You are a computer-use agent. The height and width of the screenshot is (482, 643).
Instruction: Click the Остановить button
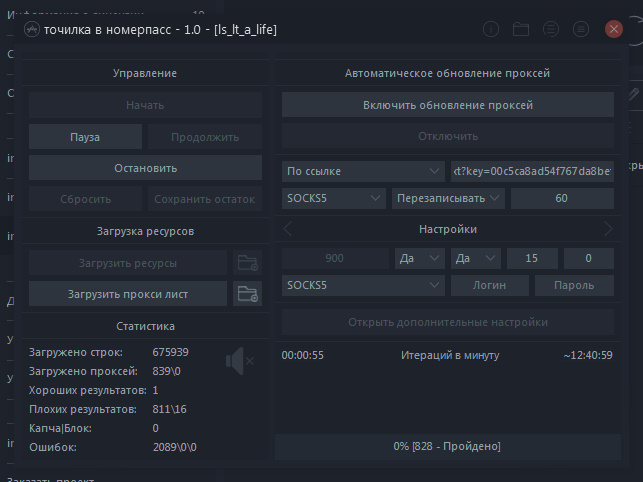145,168
